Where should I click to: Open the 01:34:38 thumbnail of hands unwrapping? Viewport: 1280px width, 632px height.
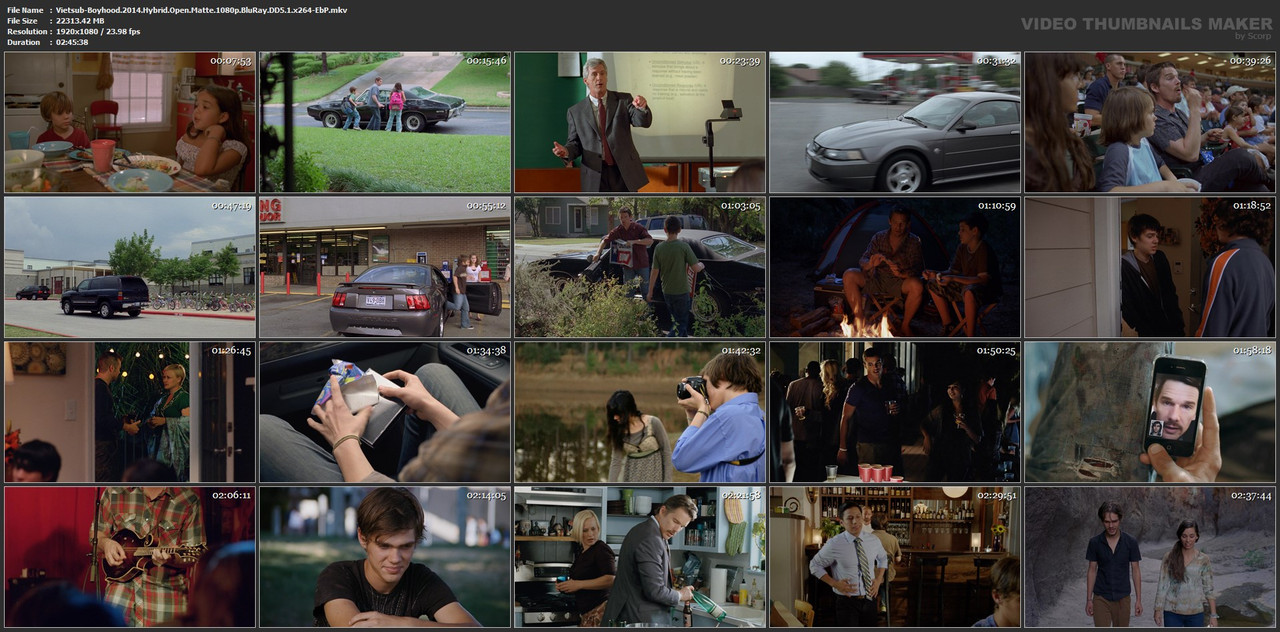point(385,412)
